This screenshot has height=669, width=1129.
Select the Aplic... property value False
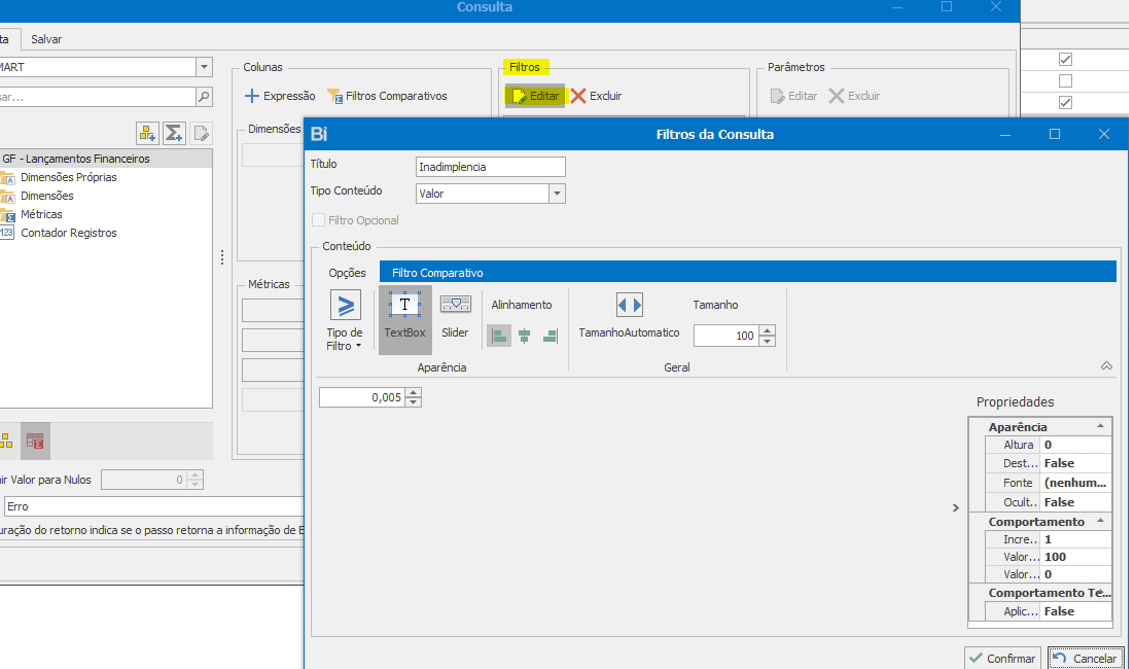pyautogui.click(x=1076, y=611)
